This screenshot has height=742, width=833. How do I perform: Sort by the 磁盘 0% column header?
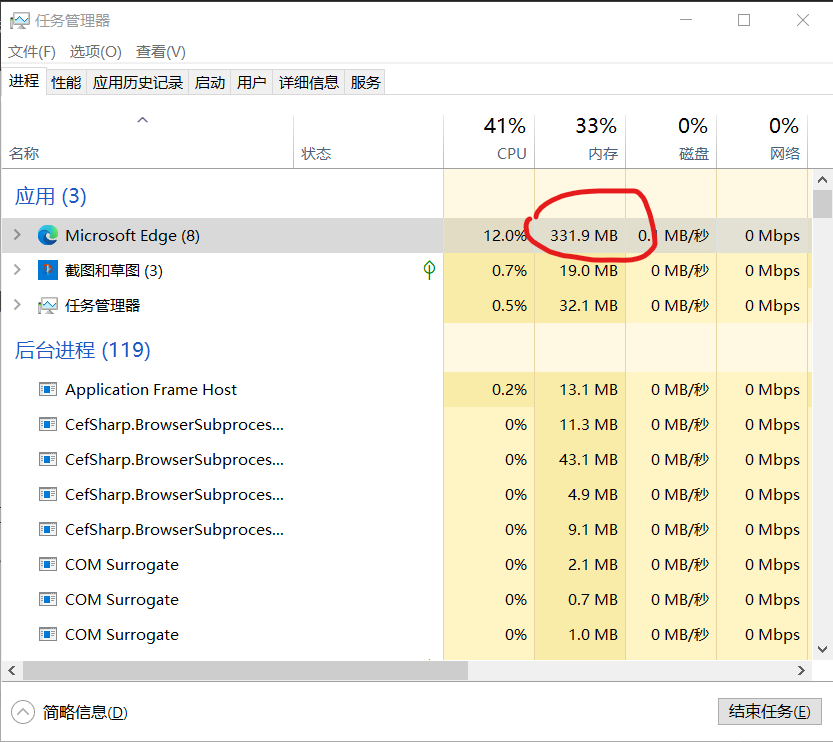pos(672,142)
